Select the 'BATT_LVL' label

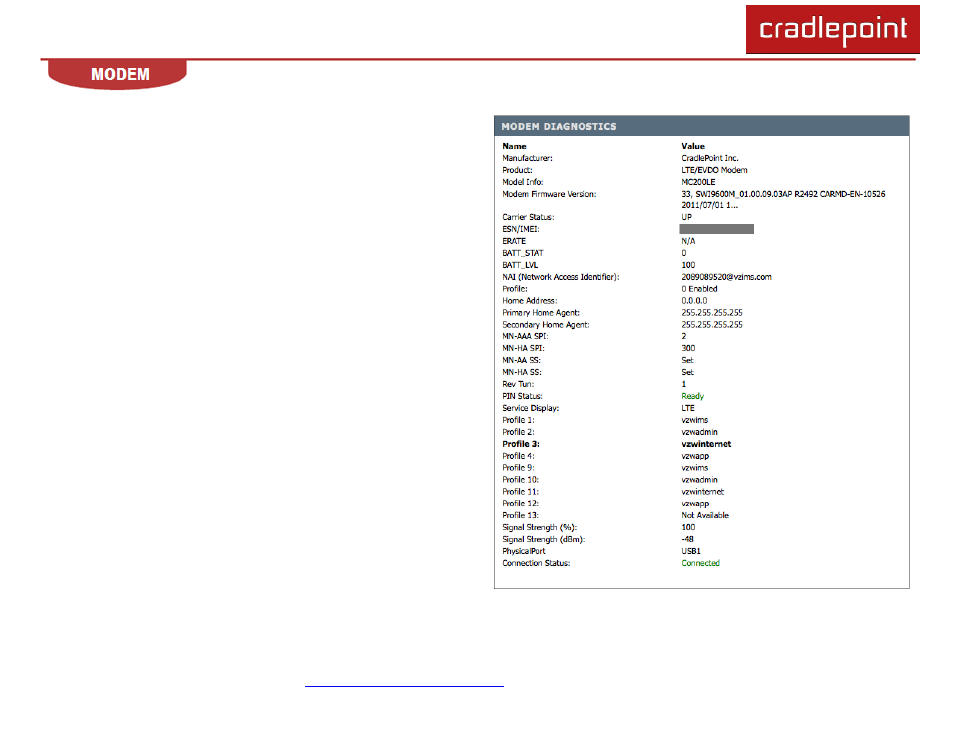click(520, 265)
